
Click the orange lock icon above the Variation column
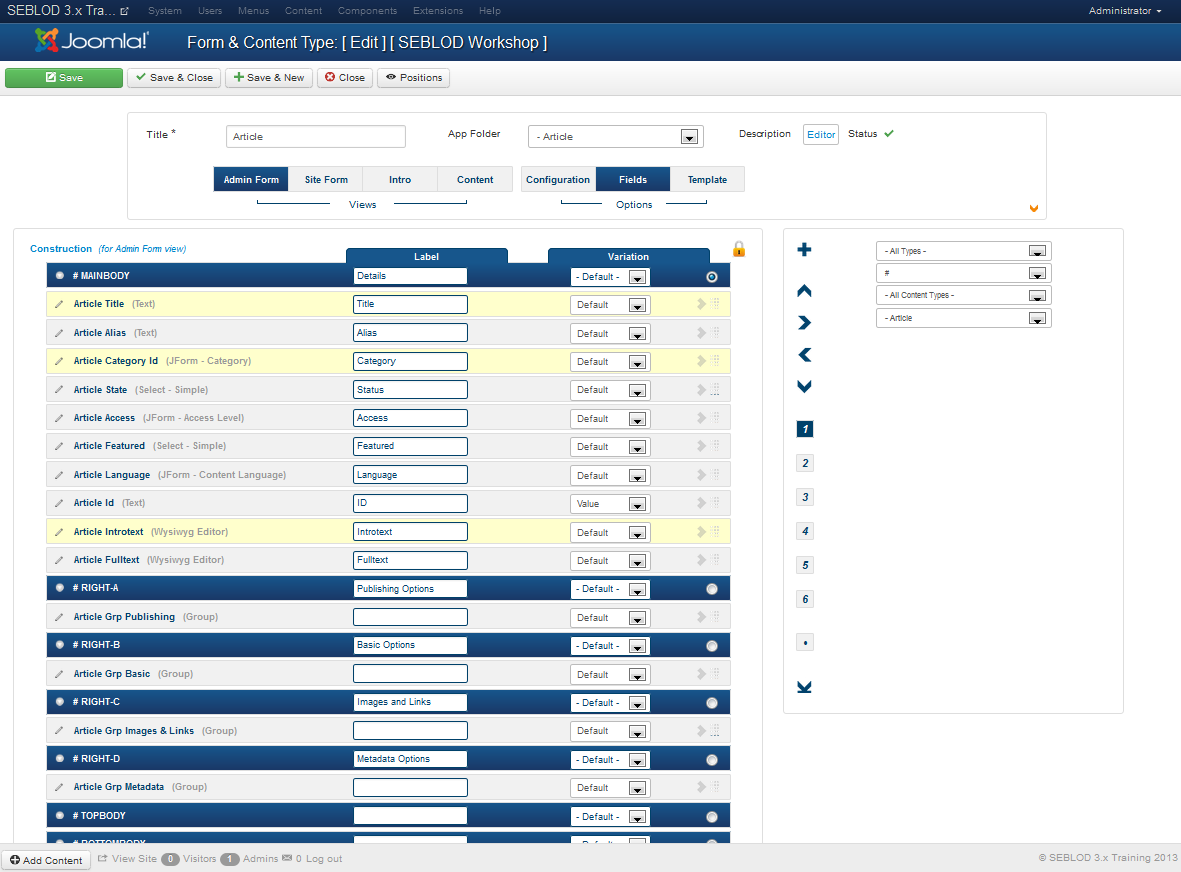739,249
